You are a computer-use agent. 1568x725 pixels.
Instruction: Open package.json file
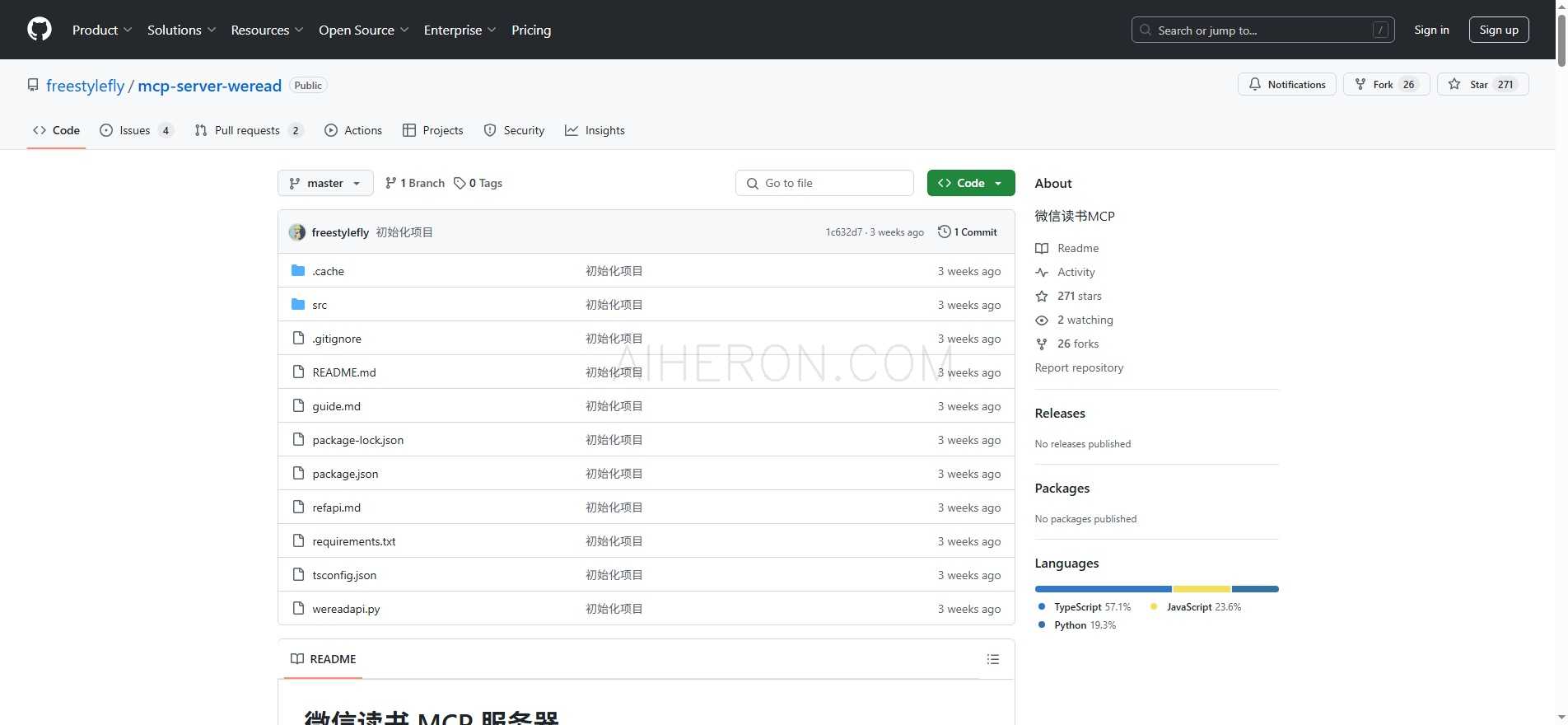pyautogui.click(x=345, y=474)
